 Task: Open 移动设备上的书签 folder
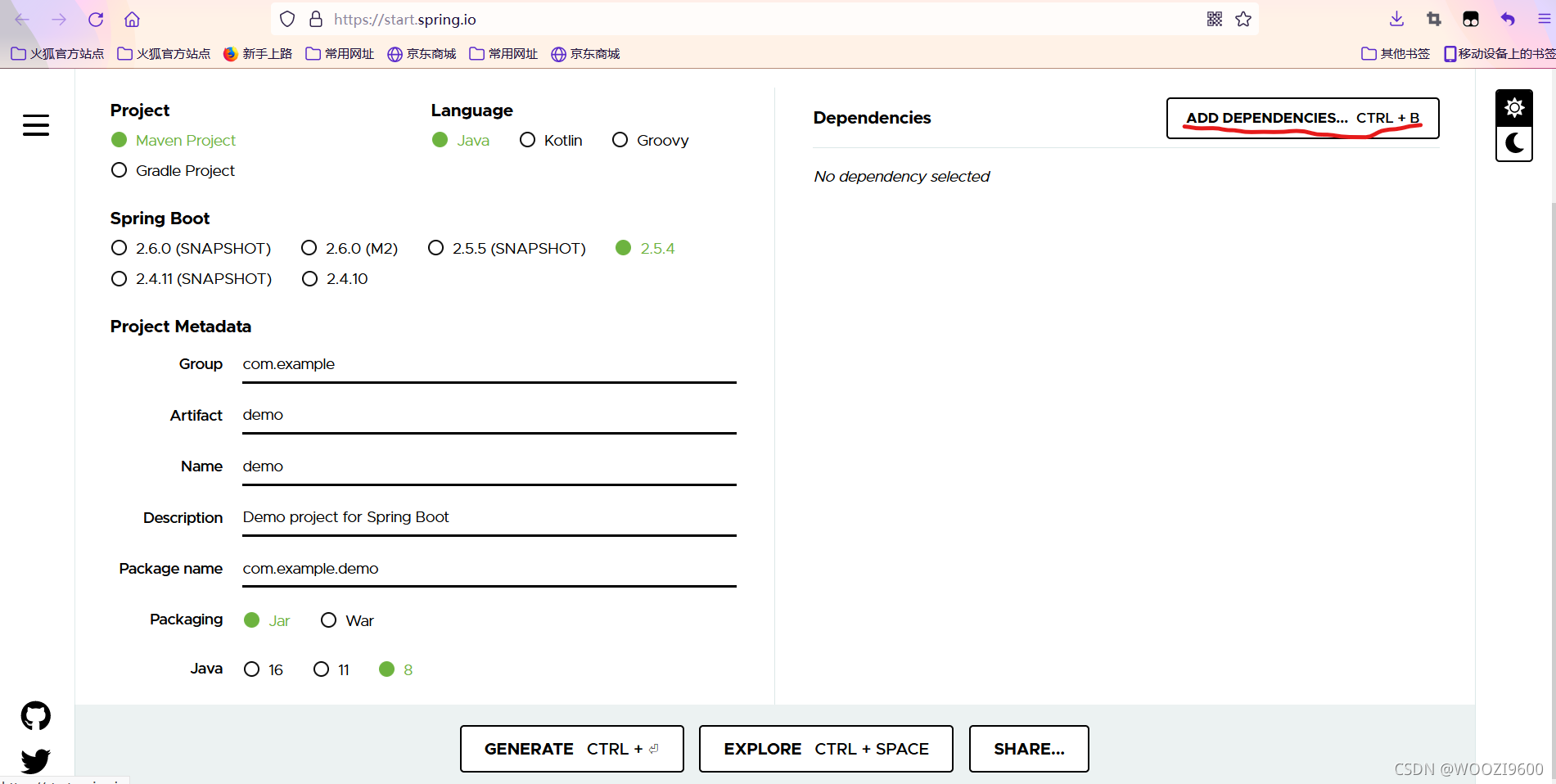(1500, 54)
